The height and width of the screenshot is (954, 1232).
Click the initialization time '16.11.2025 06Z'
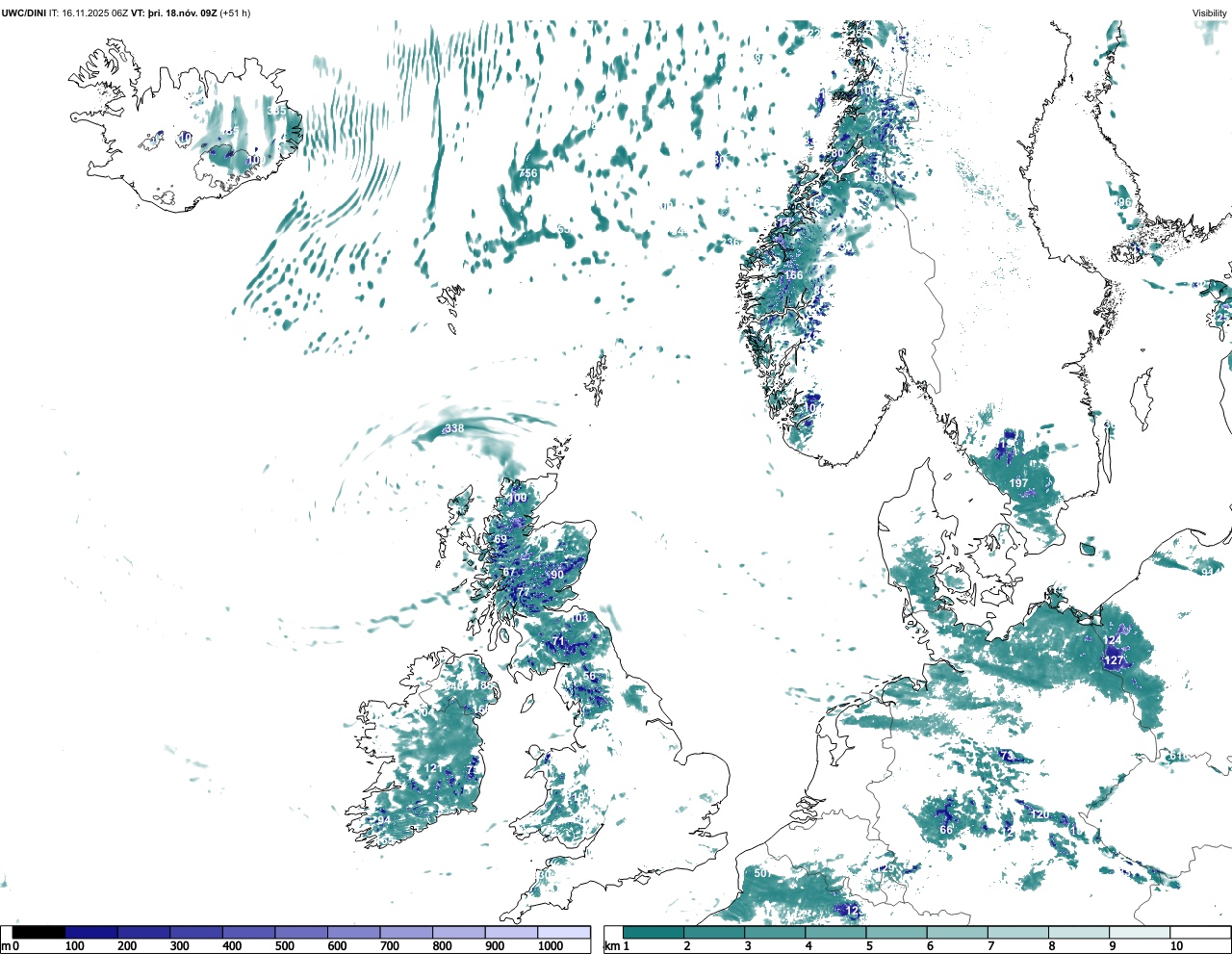[95, 13]
